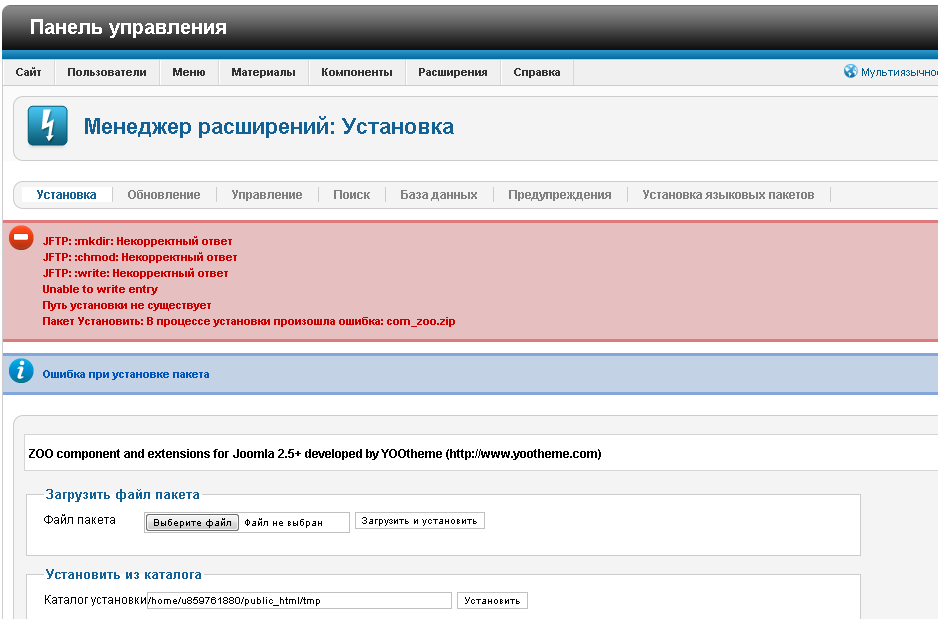Open the Пользователи menu
938x619 pixels.
click(106, 72)
